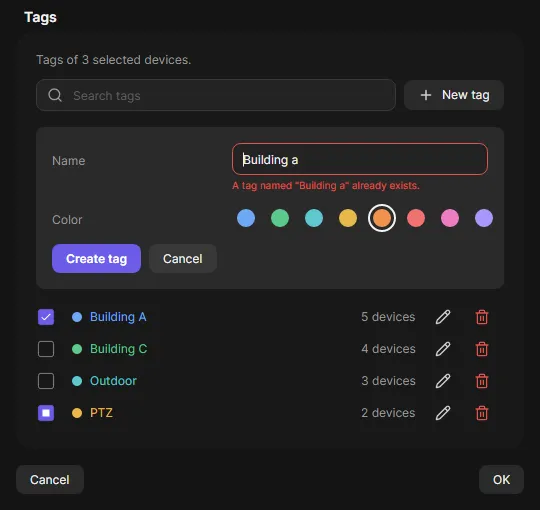Pick the purple color swatch
Viewport: 540px width, 510px height.
pyautogui.click(x=484, y=218)
